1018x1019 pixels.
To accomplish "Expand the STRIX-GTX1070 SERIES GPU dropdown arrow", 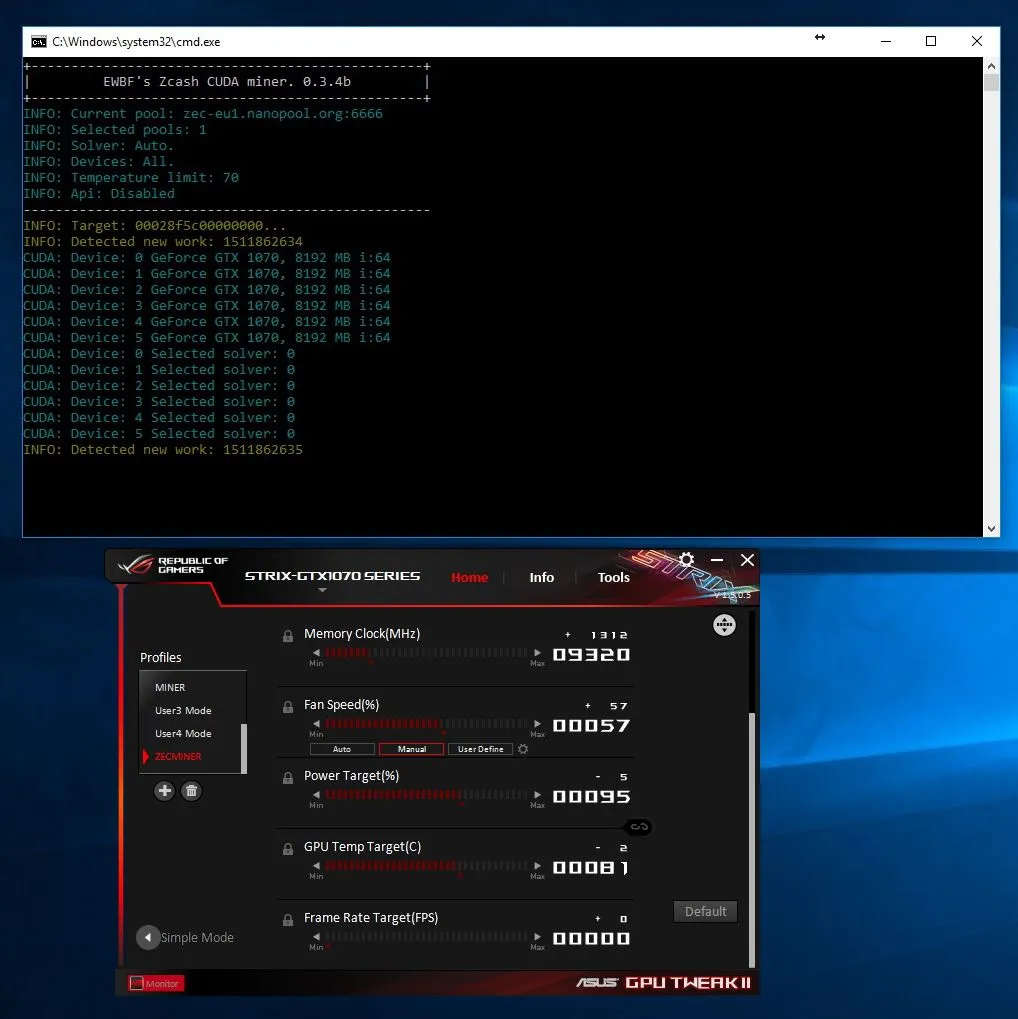I will 322,590.
